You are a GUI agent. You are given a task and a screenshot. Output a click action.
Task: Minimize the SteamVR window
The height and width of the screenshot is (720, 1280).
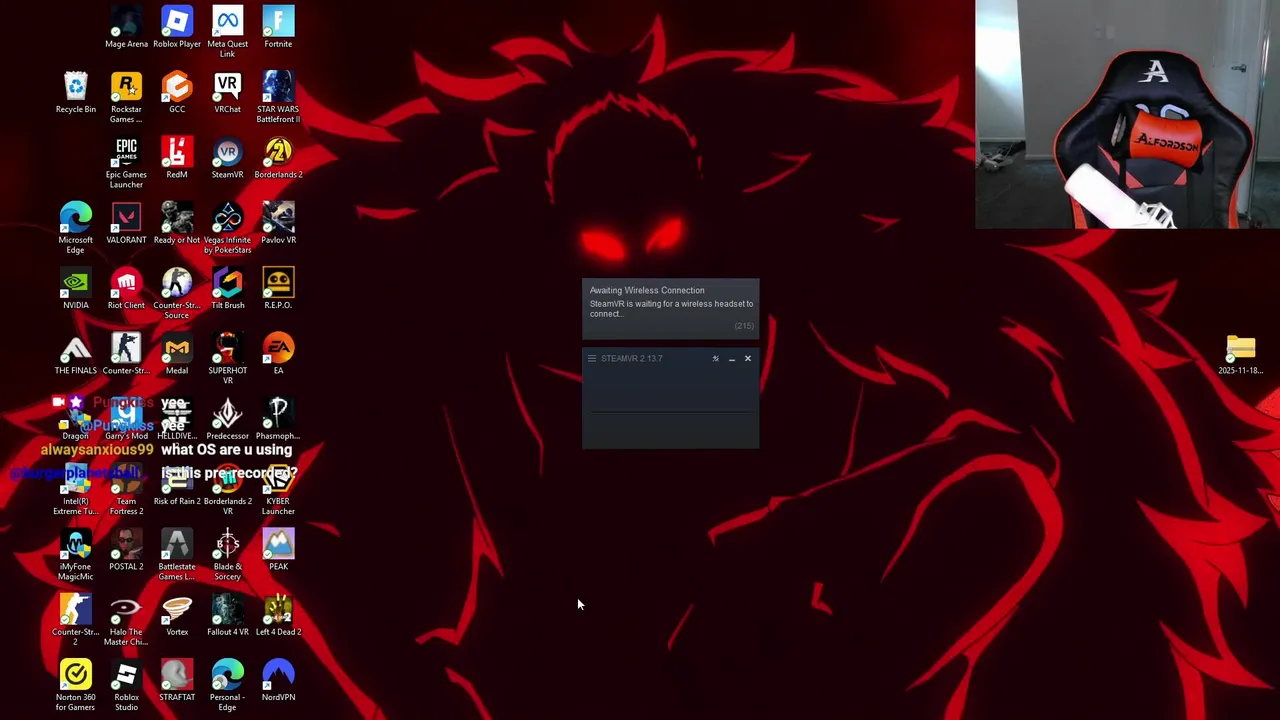[731, 358]
